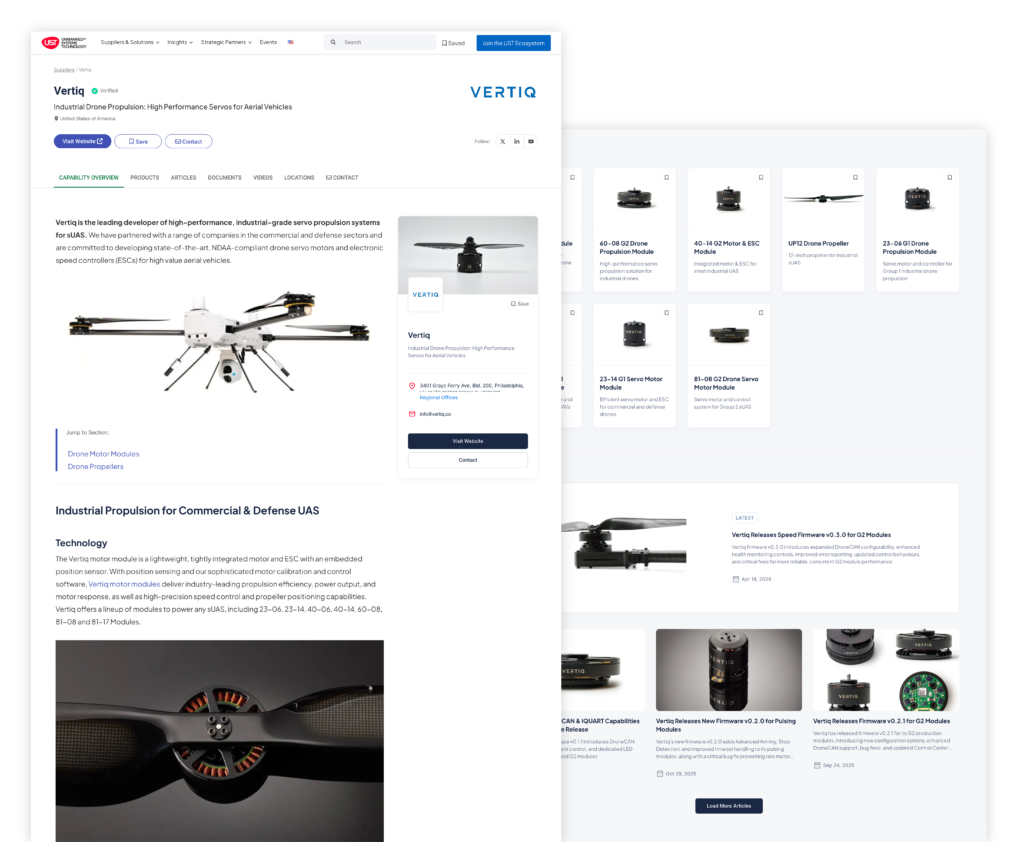Toggle bookmark on 23-14 G1 Servo Motor Module
Viewport: 1024px width, 842px height.
[667, 313]
